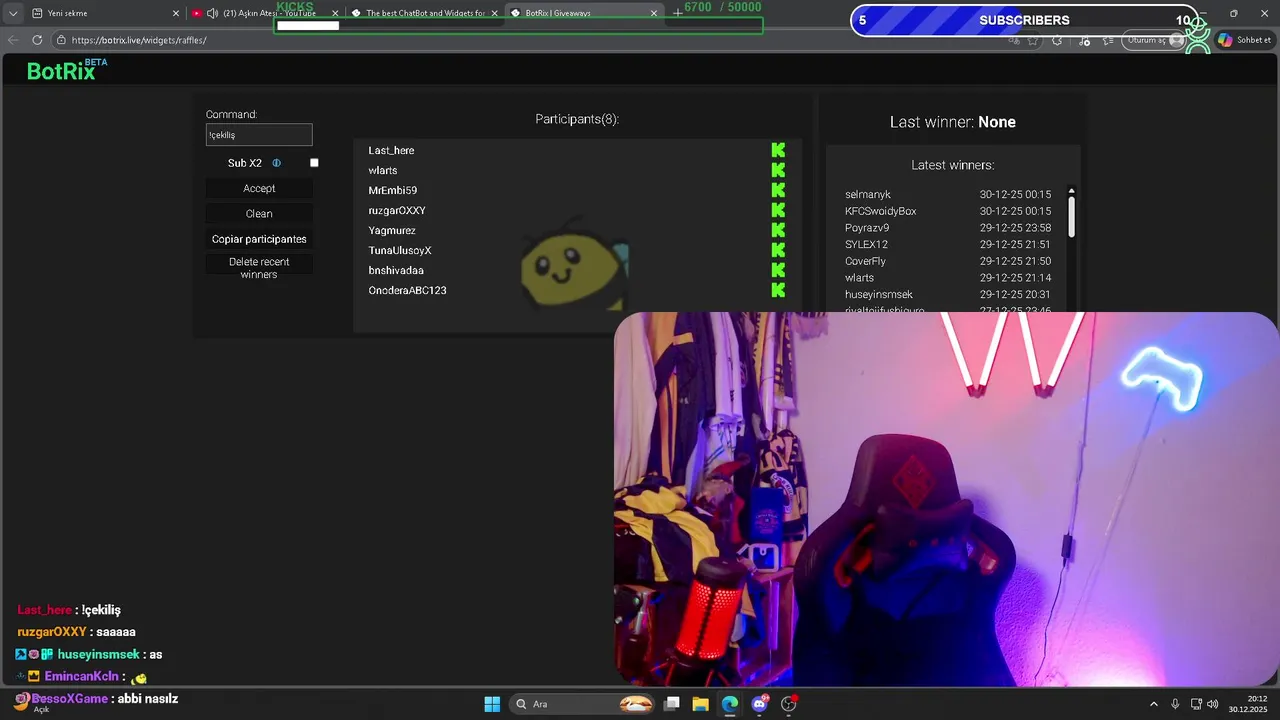Click Kick icon beside wlarts participant
The height and width of the screenshot is (720, 1280).
click(x=778, y=170)
